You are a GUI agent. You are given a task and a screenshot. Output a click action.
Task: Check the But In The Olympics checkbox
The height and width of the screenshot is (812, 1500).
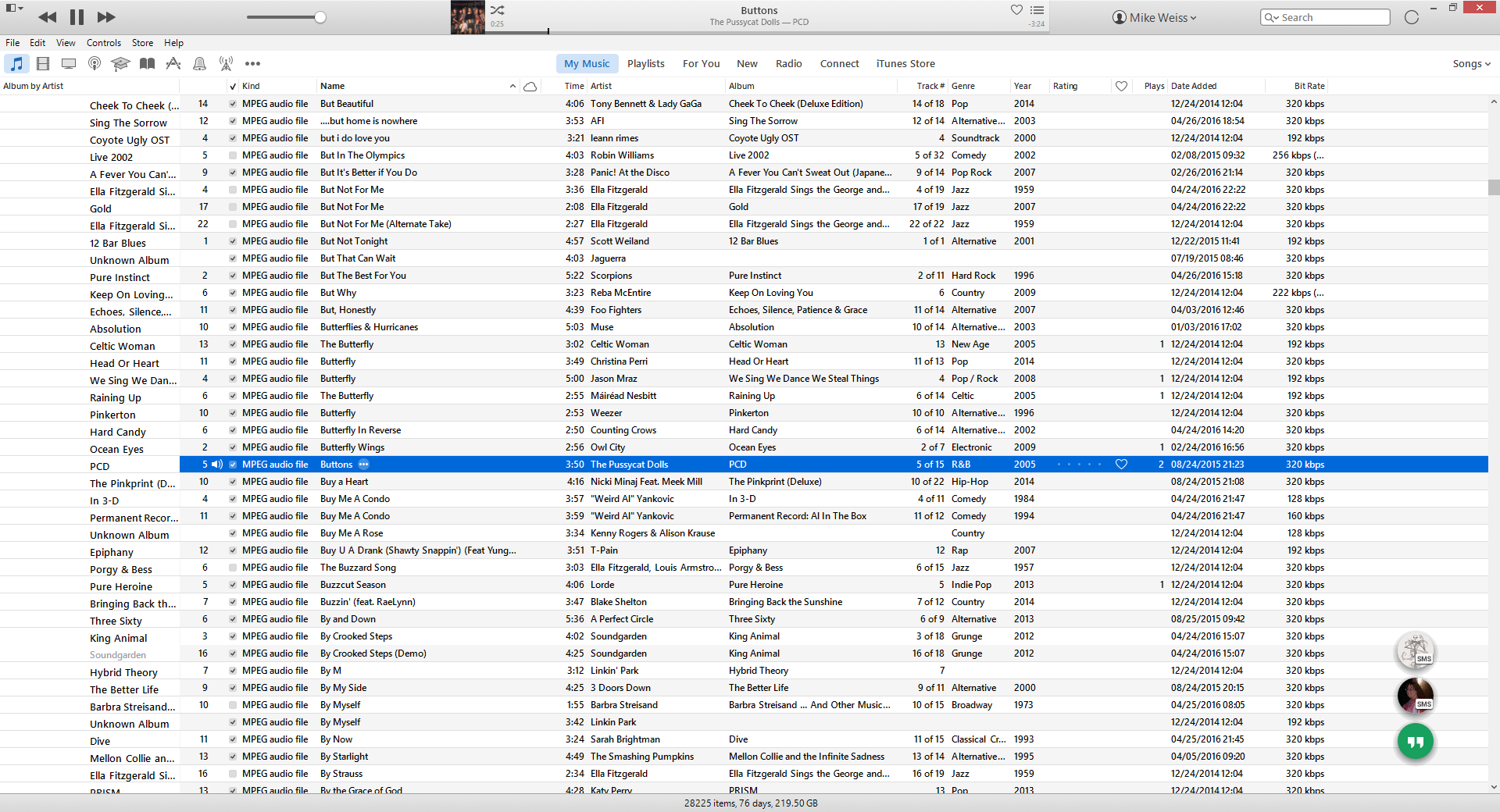click(x=233, y=155)
